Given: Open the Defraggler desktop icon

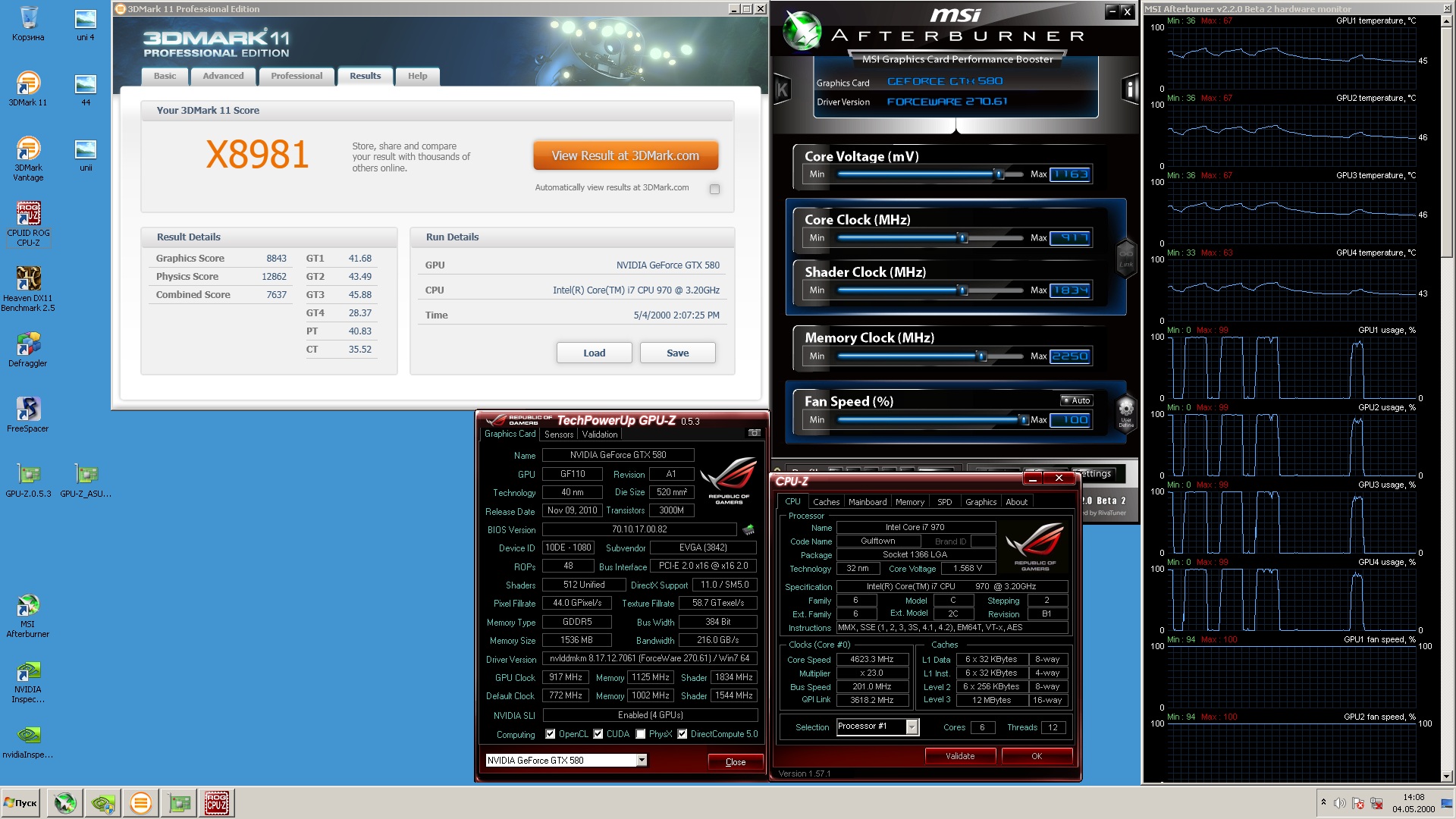Looking at the screenshot, I should pyautogui.click(x=28, y=350).
